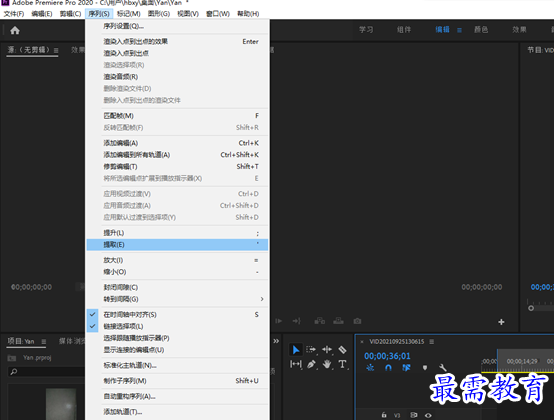Open the VID20210925130615 sequence panel menu

(x=432, y=342)
